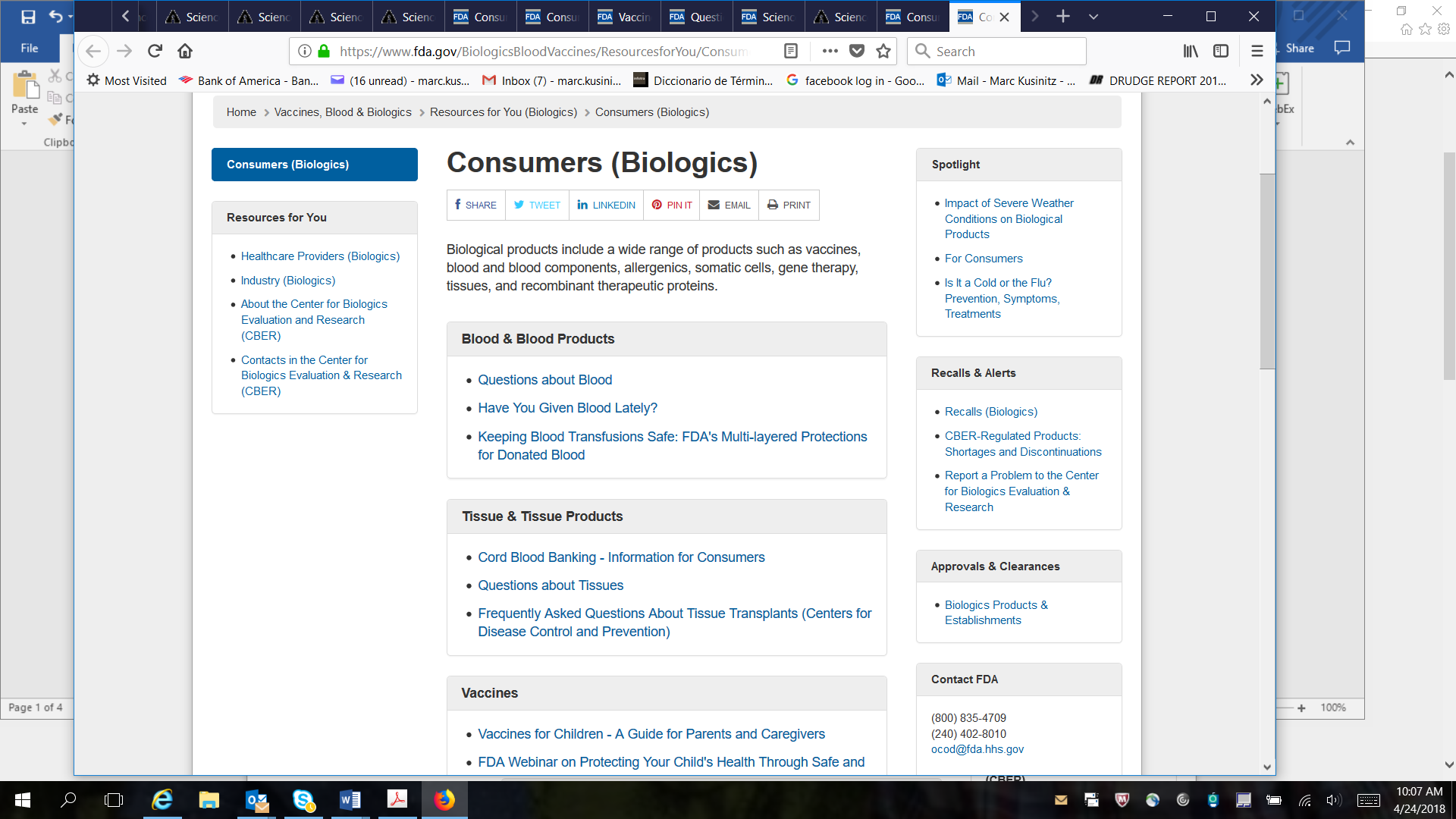This screenshot has height=819, width=1456.
Task: Go to Firefox home page icon
Action: point(184,51)
